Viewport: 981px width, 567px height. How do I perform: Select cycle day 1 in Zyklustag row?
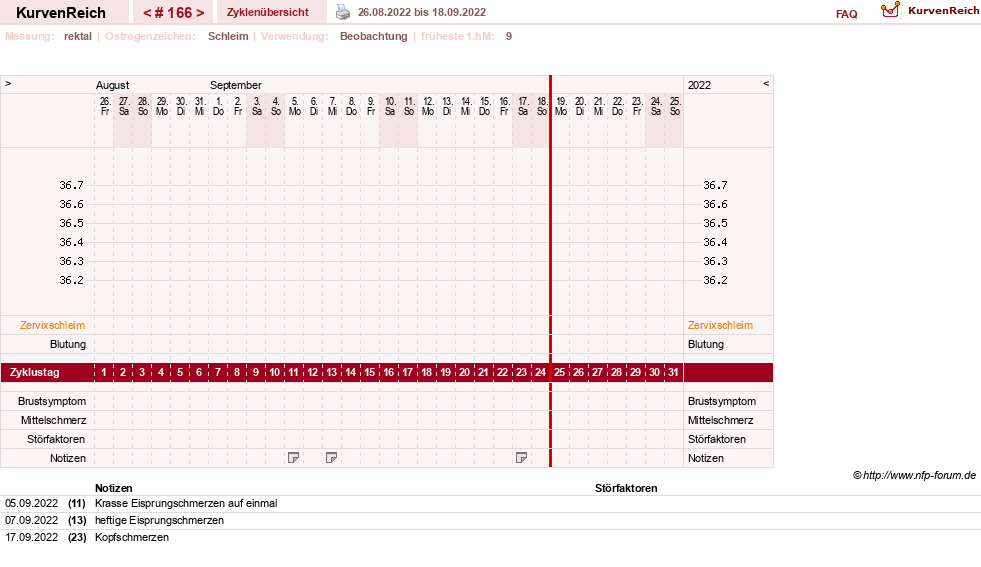(x=104, y=372)
